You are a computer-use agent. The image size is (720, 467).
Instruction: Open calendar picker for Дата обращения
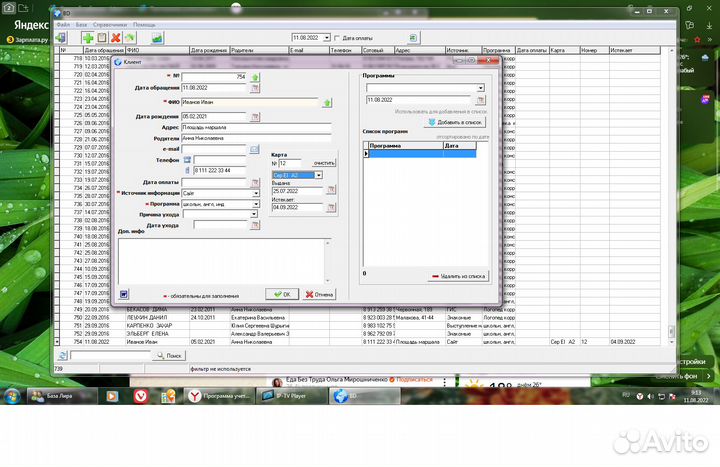(x=254, y=88)
